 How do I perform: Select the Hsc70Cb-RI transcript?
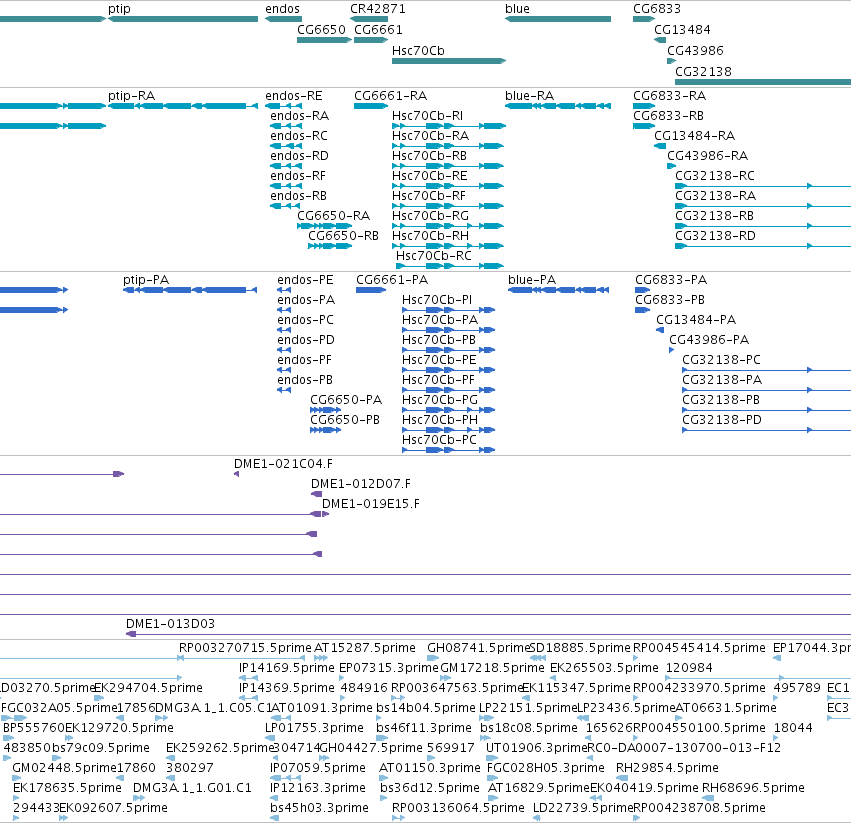pyautogui.click(x=449, y=126)
